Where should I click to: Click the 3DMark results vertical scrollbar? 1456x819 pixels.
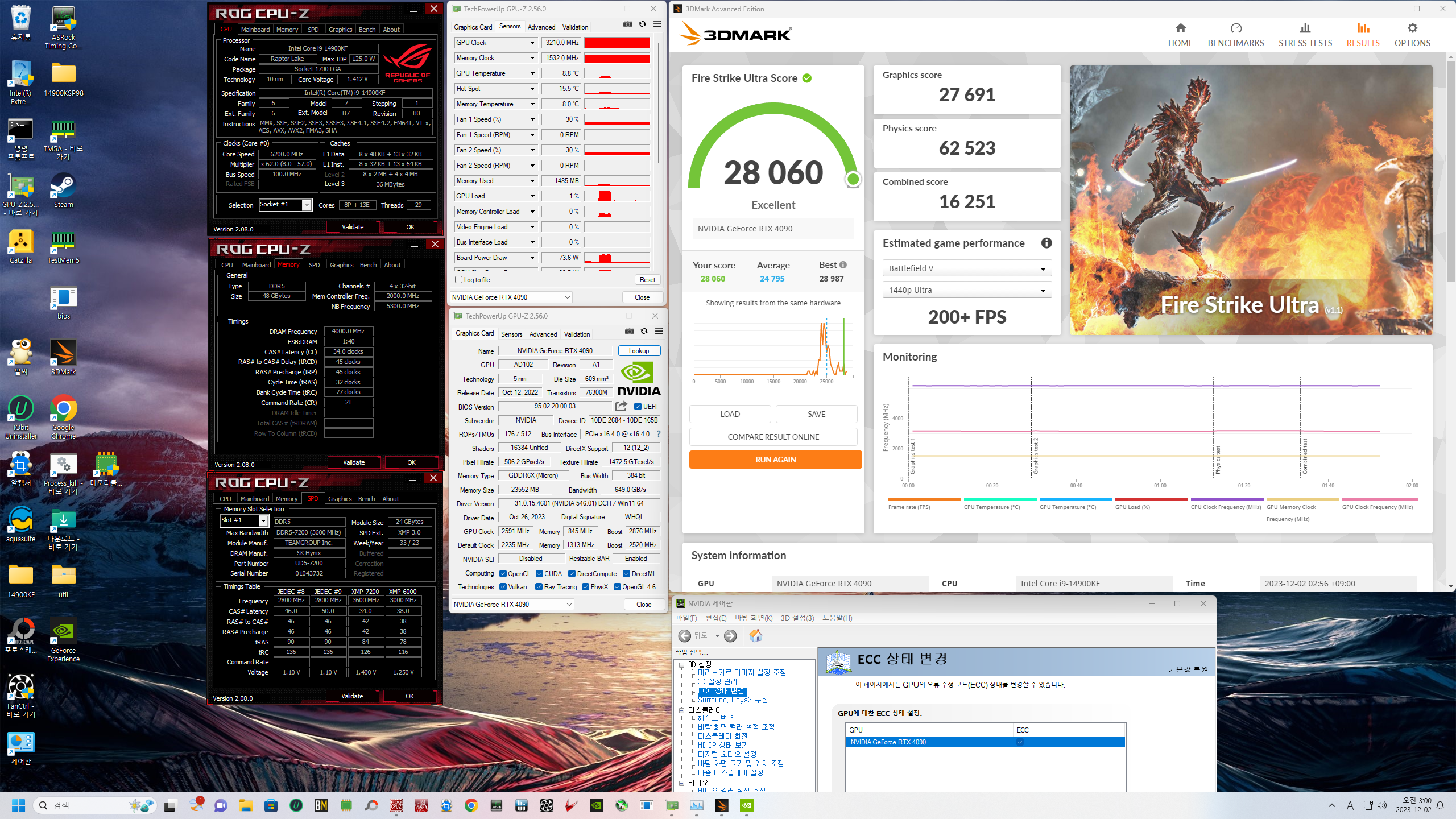point(1451,171)
